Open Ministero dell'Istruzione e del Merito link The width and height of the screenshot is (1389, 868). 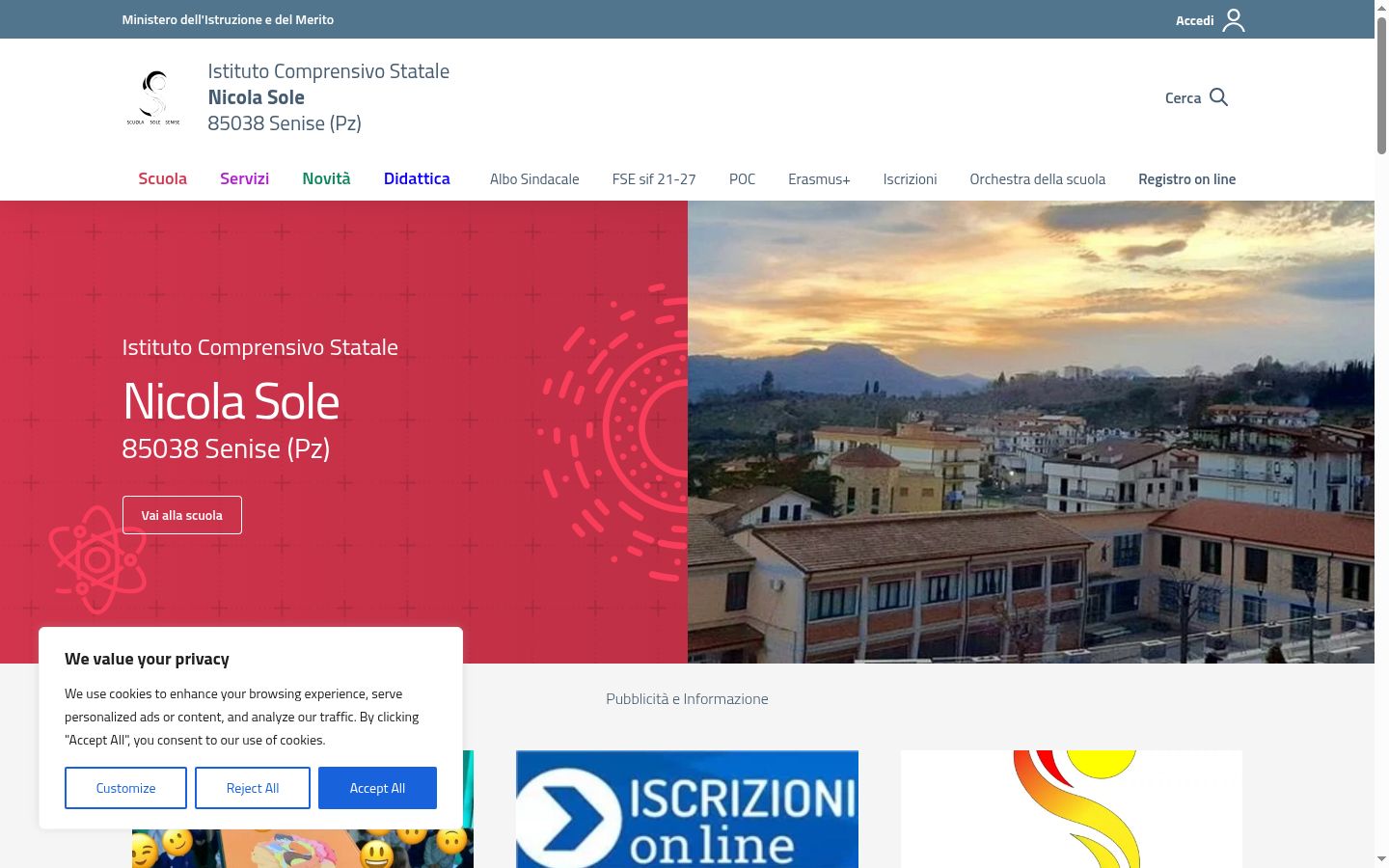(228, 19)
